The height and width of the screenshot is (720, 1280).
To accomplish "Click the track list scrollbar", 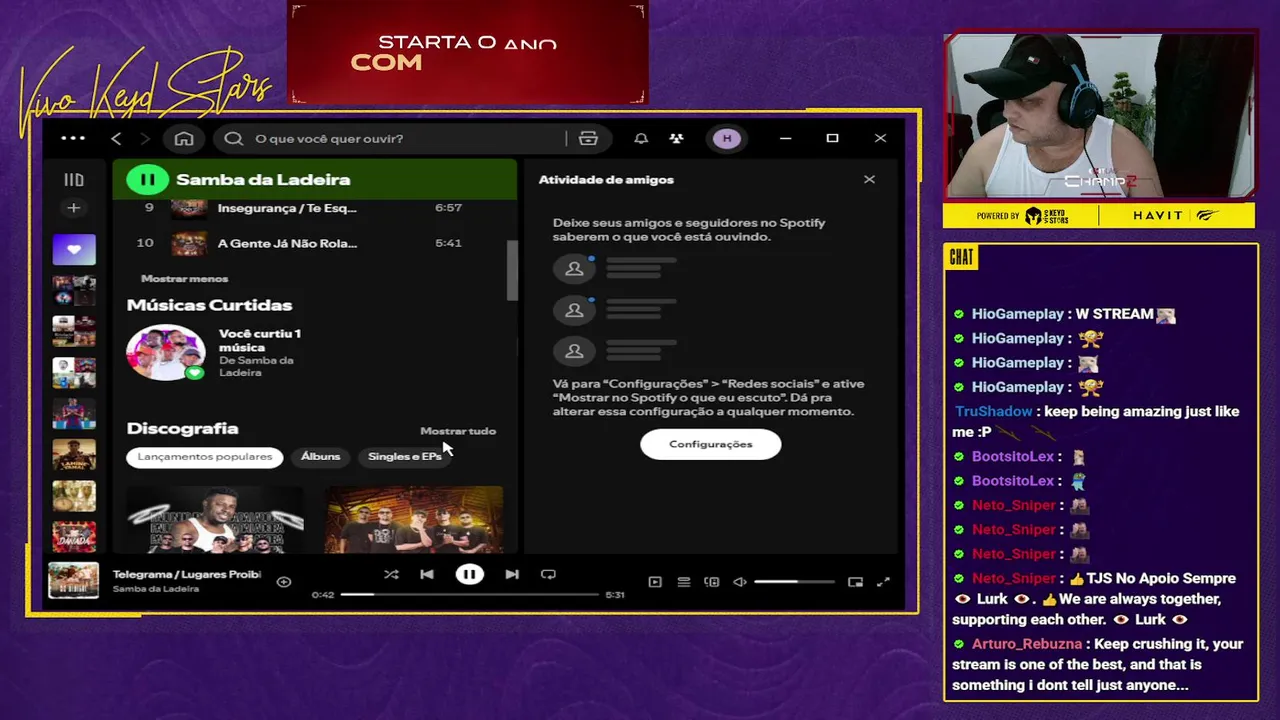I will point(513,270).
